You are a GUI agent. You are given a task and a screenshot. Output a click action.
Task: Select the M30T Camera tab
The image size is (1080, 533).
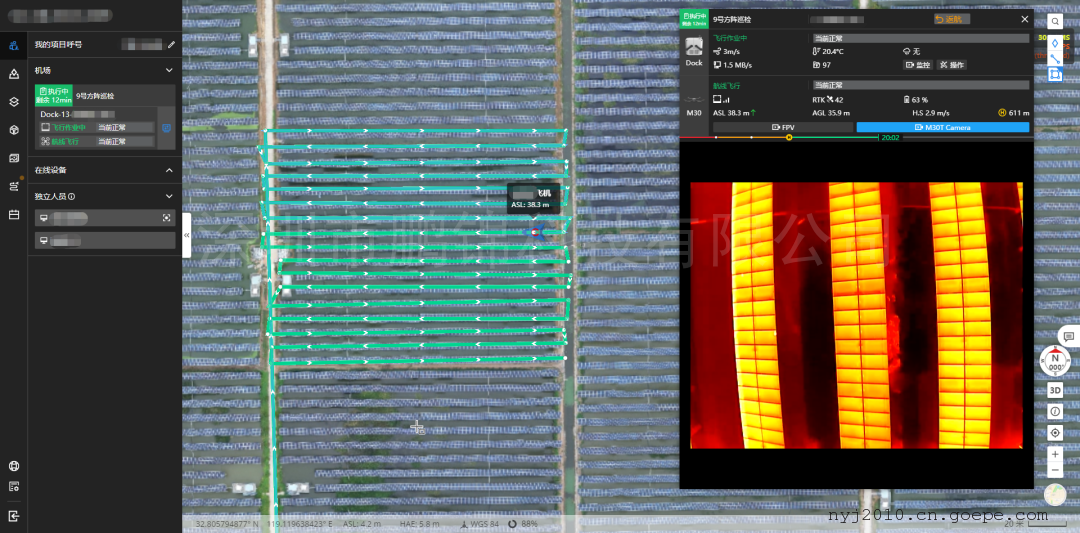[942, 127]
